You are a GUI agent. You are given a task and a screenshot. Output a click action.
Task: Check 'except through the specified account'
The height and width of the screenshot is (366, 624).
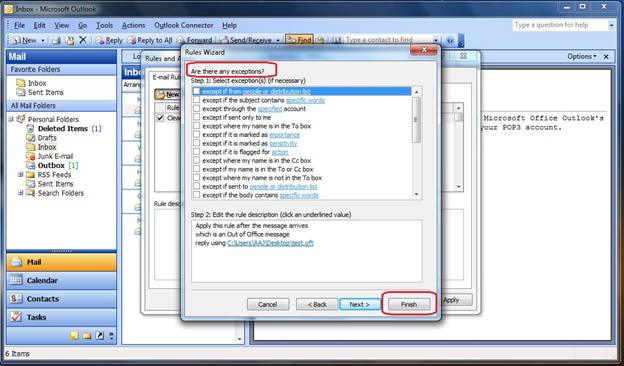pos(196,108)
